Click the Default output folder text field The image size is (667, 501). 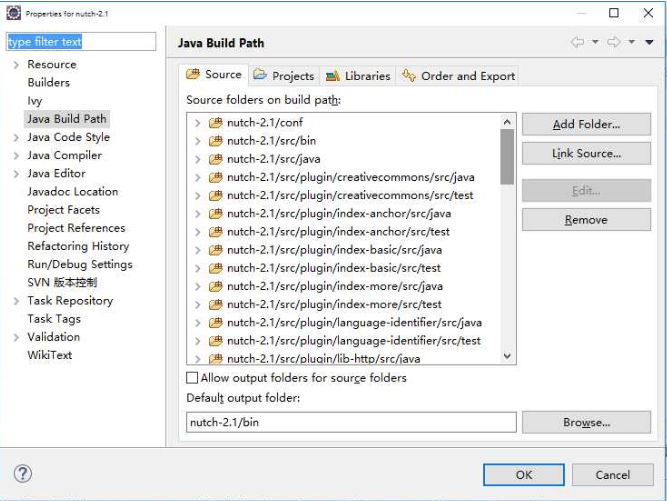351,422
